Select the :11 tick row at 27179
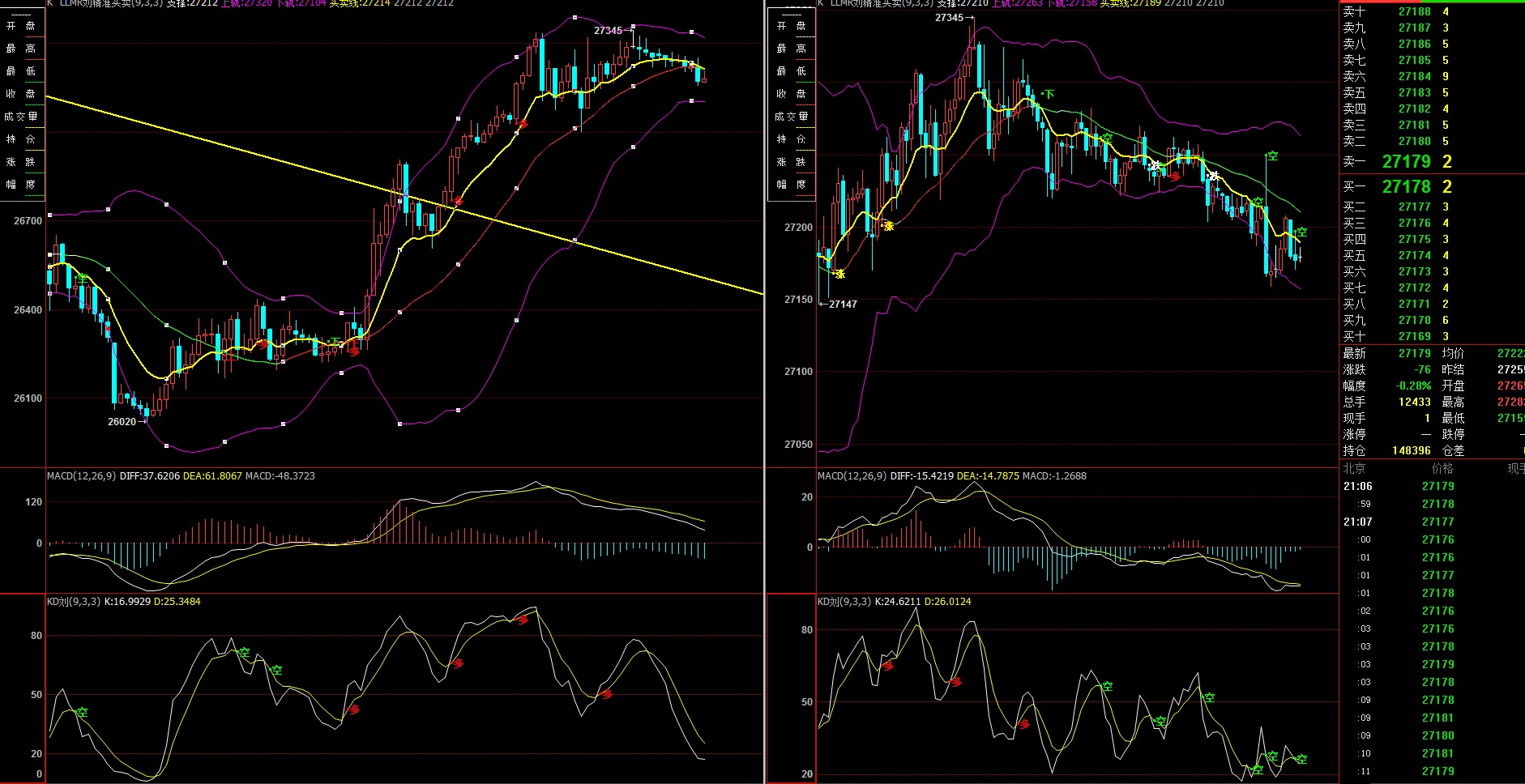 click(1432, 771)
